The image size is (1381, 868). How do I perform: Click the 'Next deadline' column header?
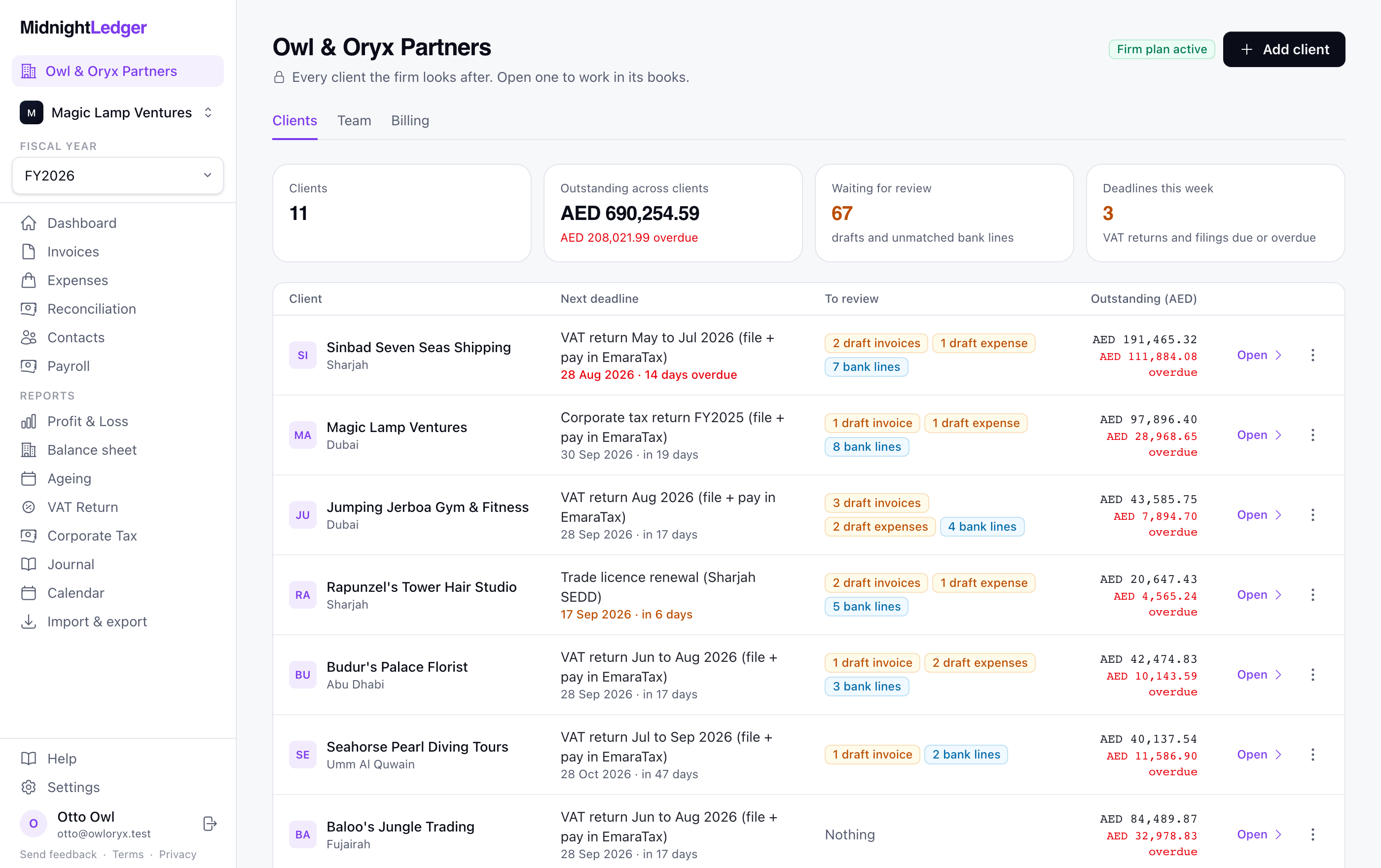coord(599,299)
